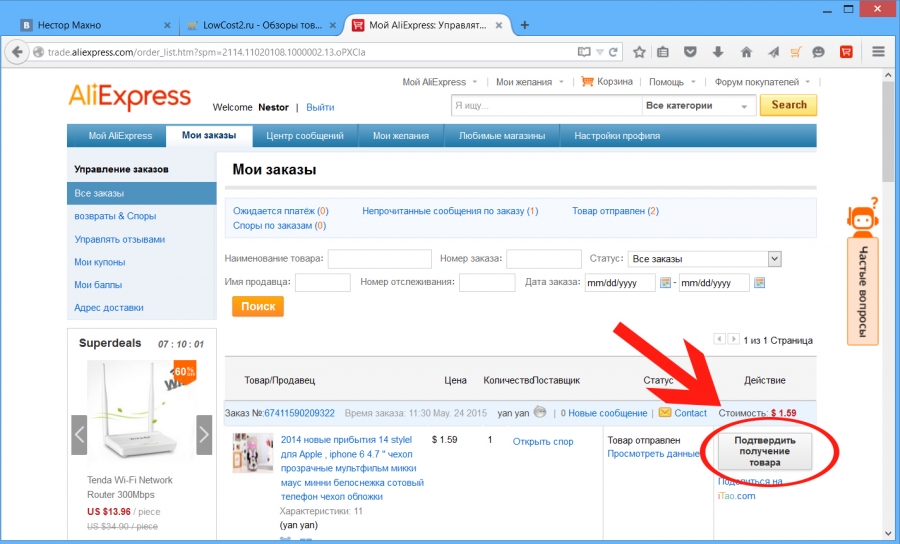Open Все категории search dropdown
Image resolution: width=900 pixels, height=544 pixels.
(x=698, y=106)
